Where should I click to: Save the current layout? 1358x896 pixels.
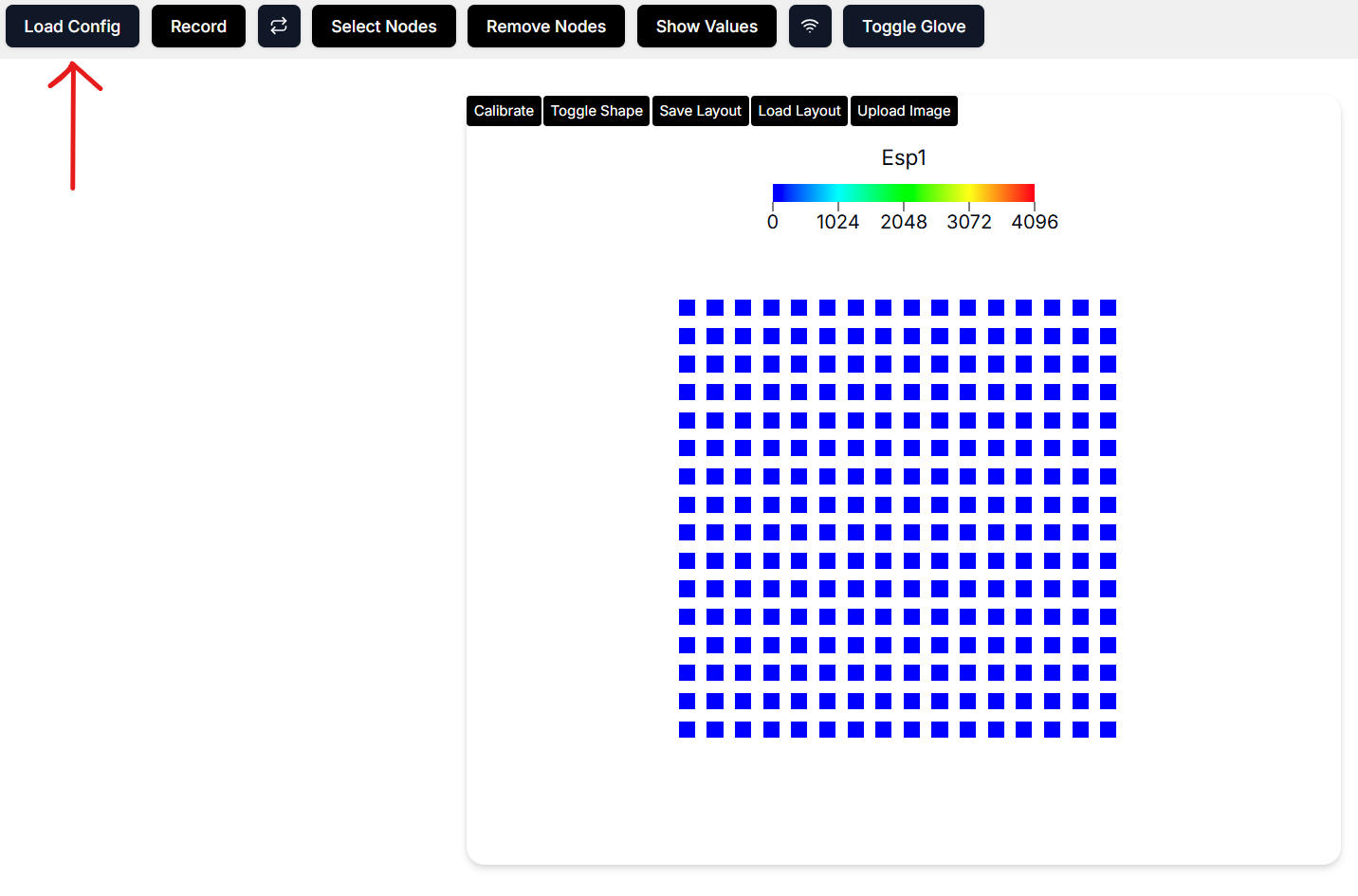point(700,111)
